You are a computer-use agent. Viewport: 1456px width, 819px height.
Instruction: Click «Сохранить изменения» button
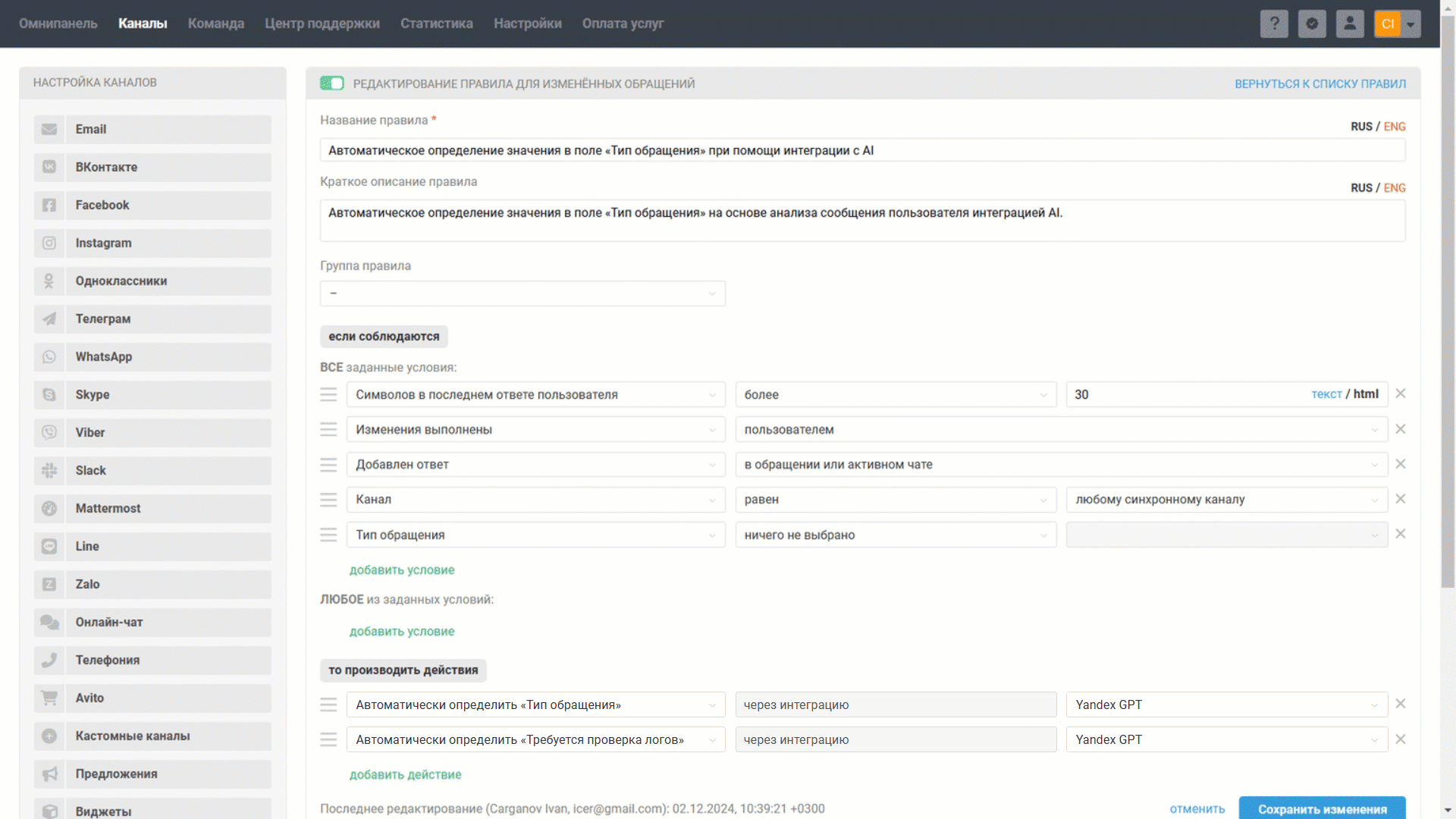click(1322, 808)
